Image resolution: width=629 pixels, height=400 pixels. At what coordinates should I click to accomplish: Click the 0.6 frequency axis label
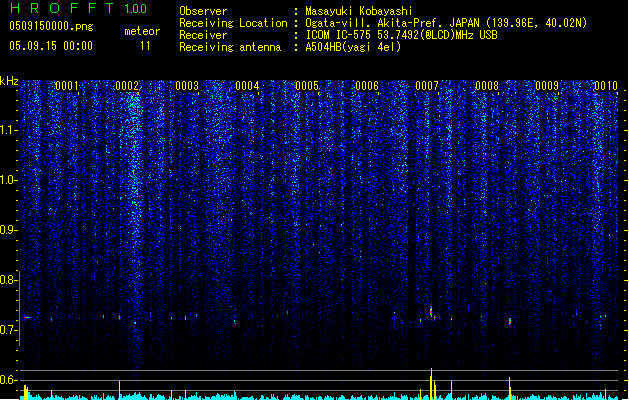(8, 380)
